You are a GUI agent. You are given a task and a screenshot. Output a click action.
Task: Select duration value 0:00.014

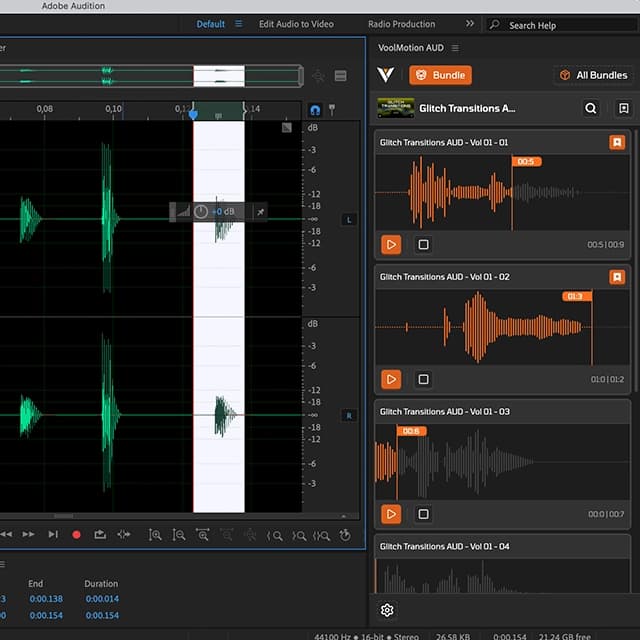102,599
